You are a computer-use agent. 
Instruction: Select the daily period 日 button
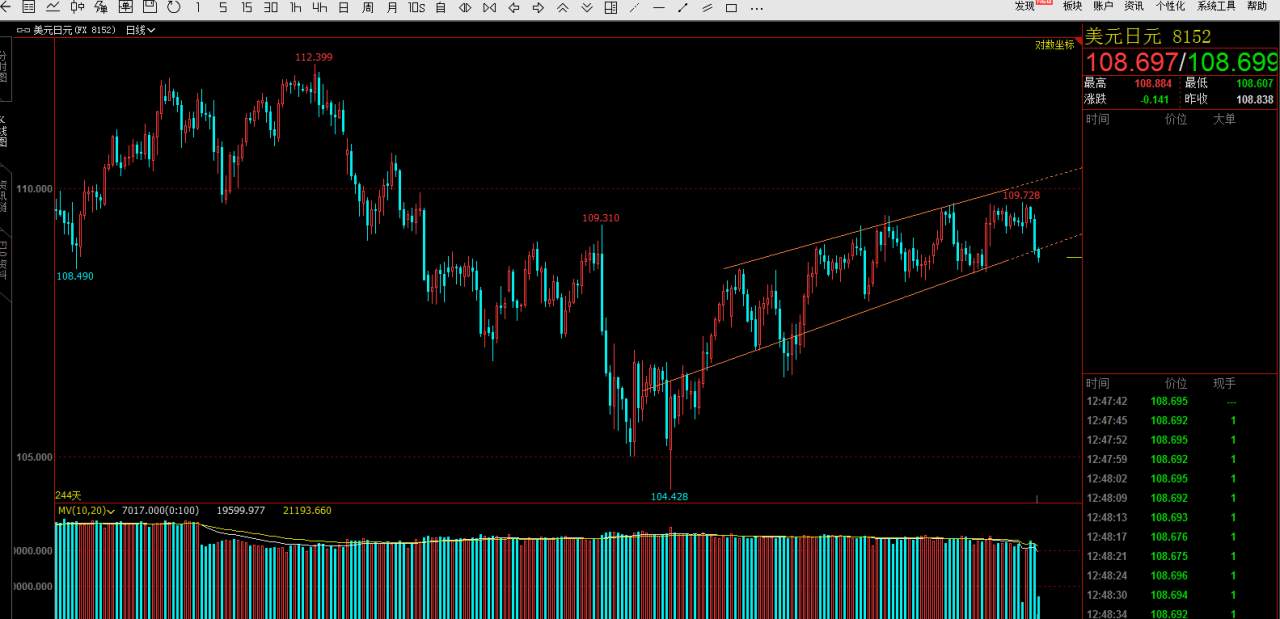pyautogui.click(x=343, y=7)
